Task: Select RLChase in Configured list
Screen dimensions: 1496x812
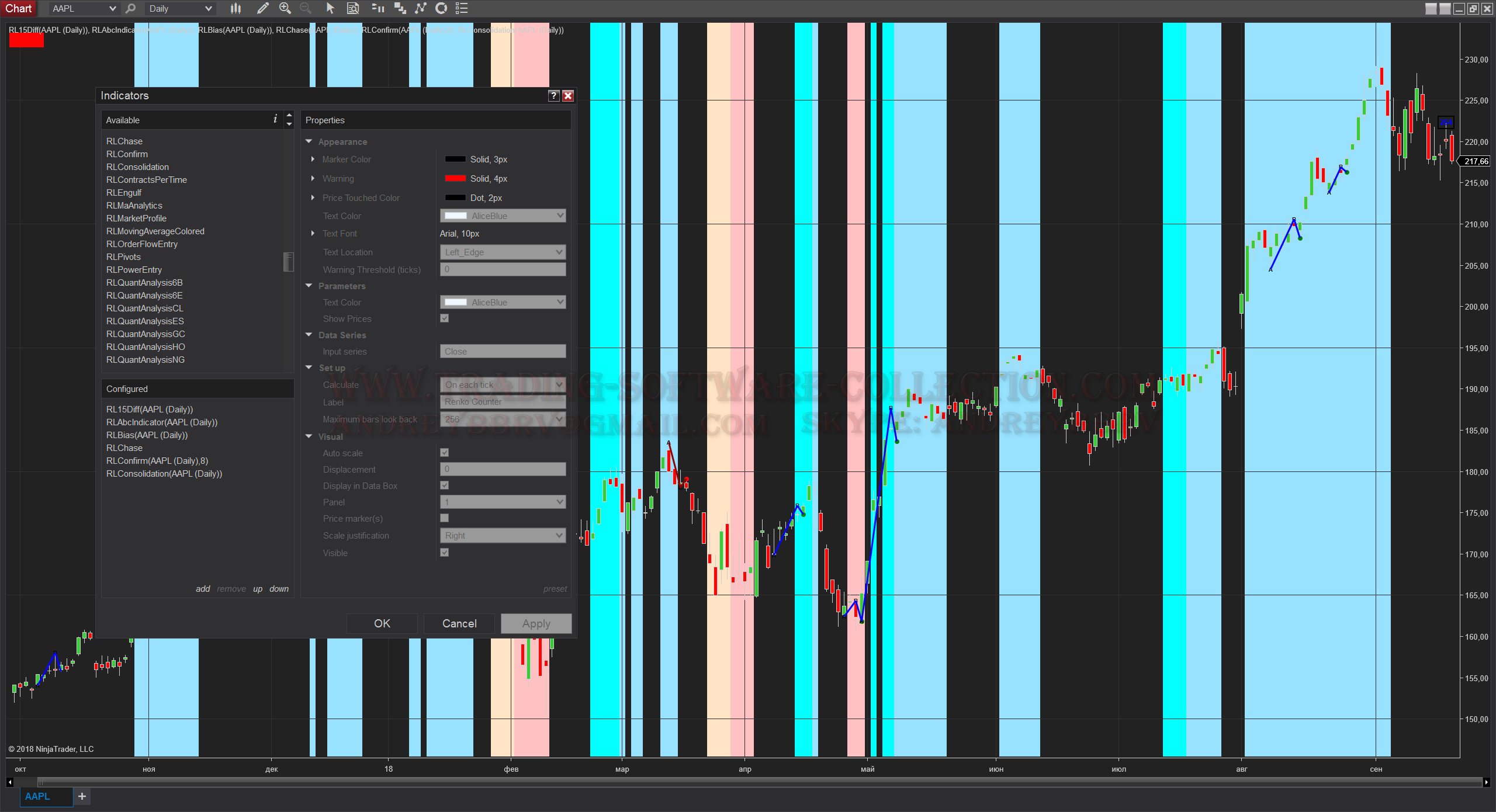Action: (x=124, y=448)
